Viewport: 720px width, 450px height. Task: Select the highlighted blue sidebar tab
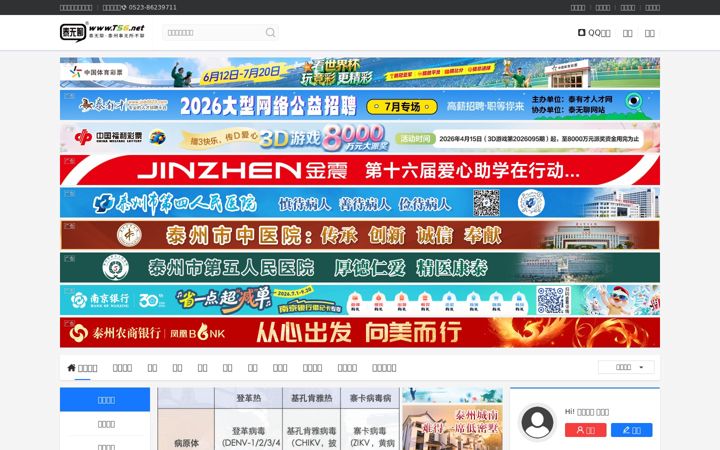105,399
